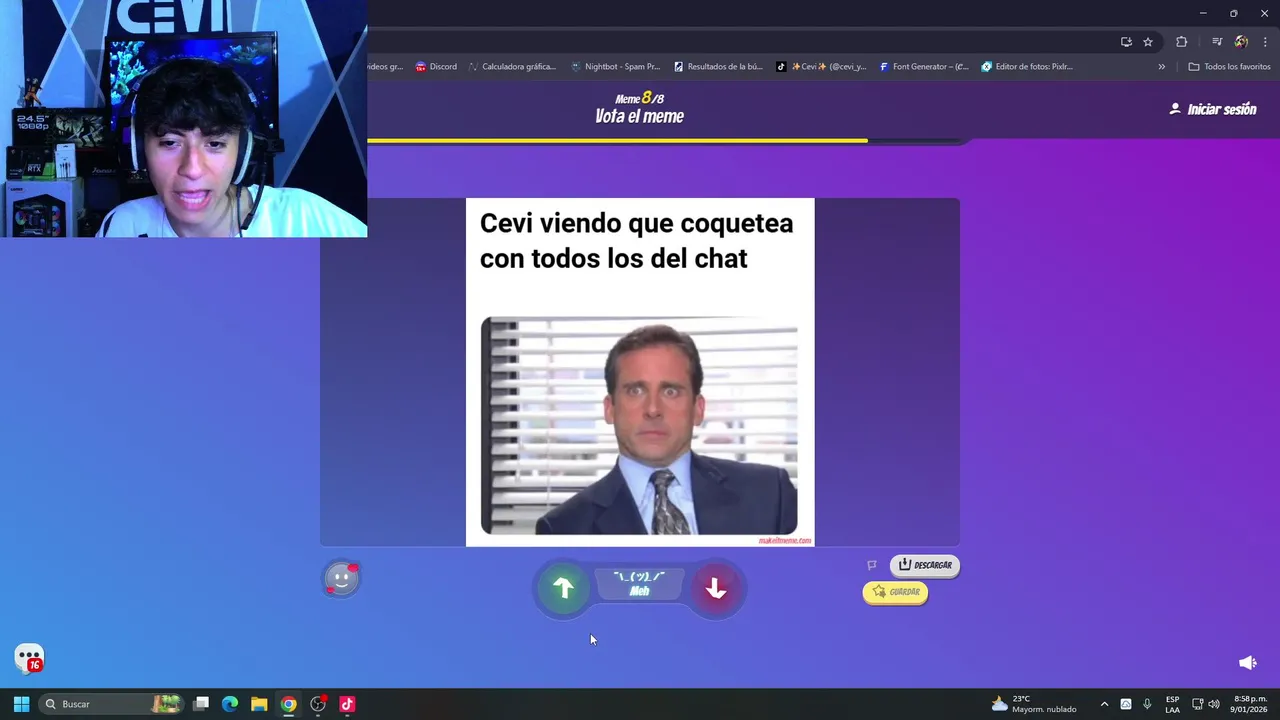The image size is (1280, 720).
Task: Open the Font Generator bookmark
Action: [x=924, y=67]
